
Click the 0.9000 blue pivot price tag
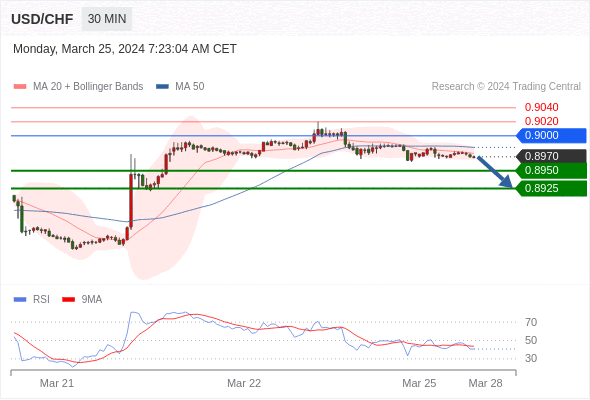pyautogui.click(x=551, y=135)
